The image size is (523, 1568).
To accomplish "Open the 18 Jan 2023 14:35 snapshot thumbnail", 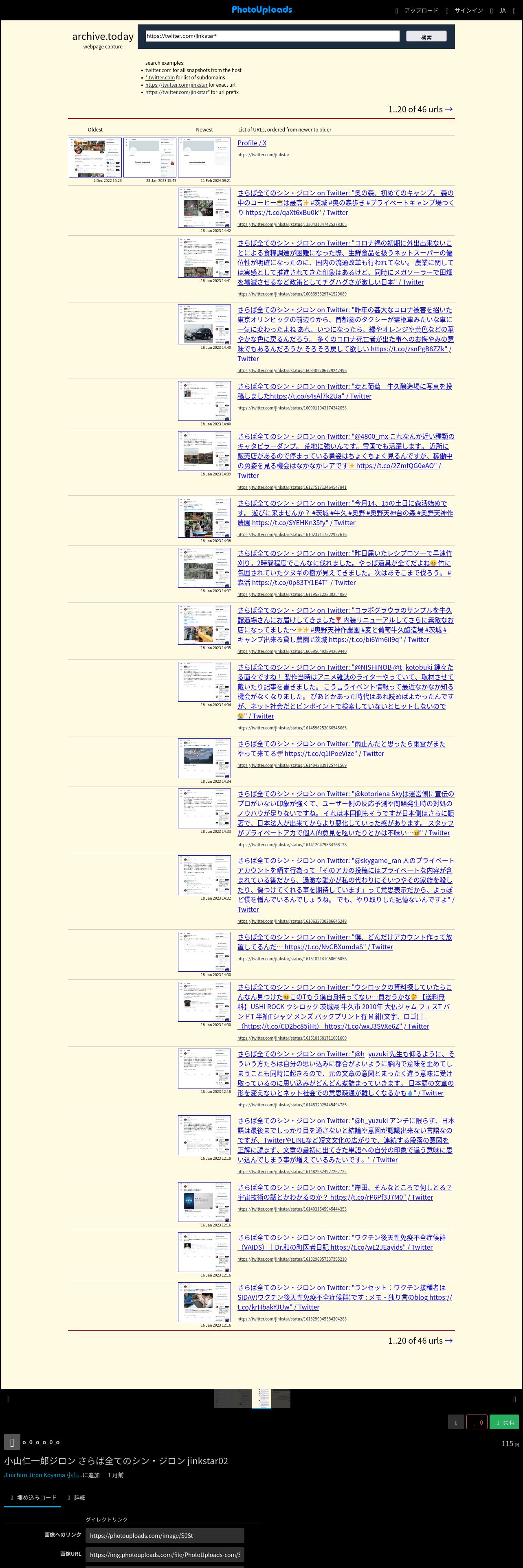I will [x=204, y=625].
